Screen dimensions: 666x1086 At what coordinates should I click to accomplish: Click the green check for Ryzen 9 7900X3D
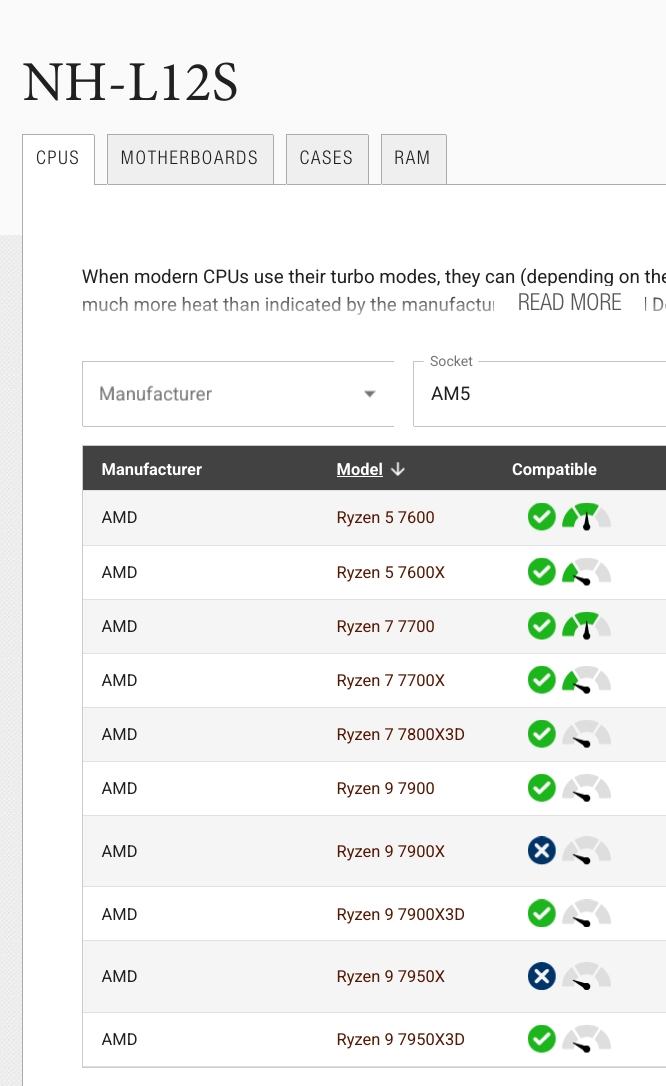(x=541, y=914)
